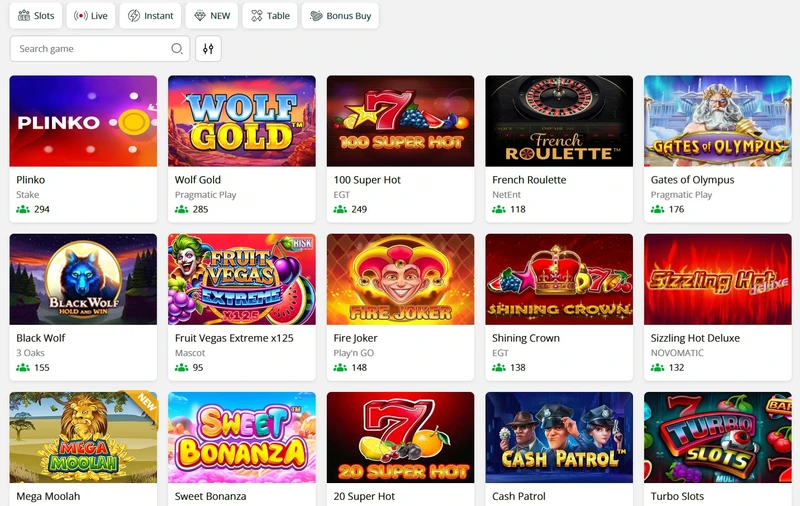Click the Fruit Vegas Extreme x125 title
Screen dimensions: 800x506
coord(234,338)
